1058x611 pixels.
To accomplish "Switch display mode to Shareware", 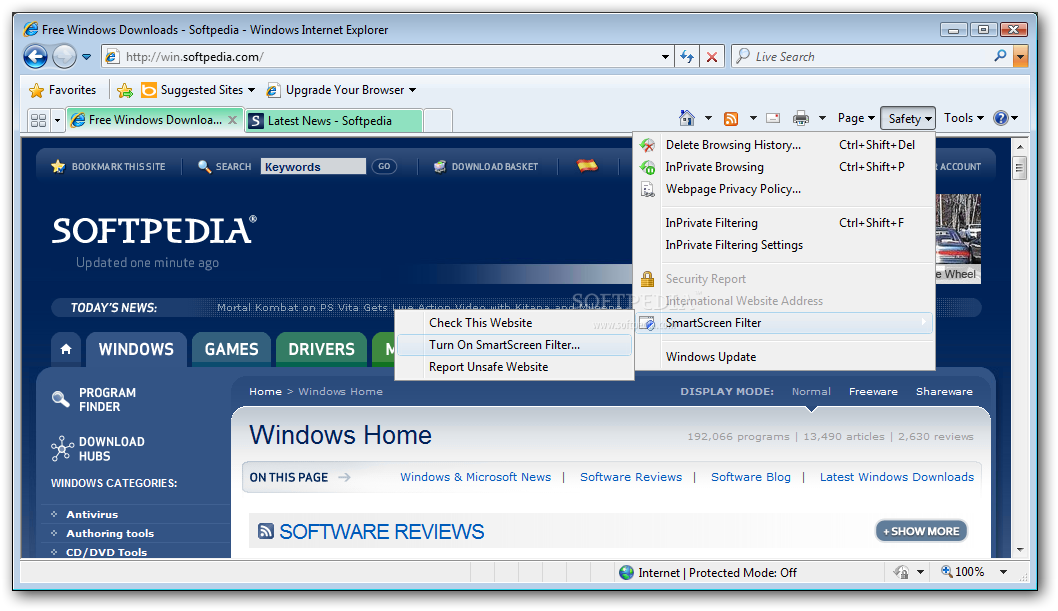I will click(x=944, y=392).
